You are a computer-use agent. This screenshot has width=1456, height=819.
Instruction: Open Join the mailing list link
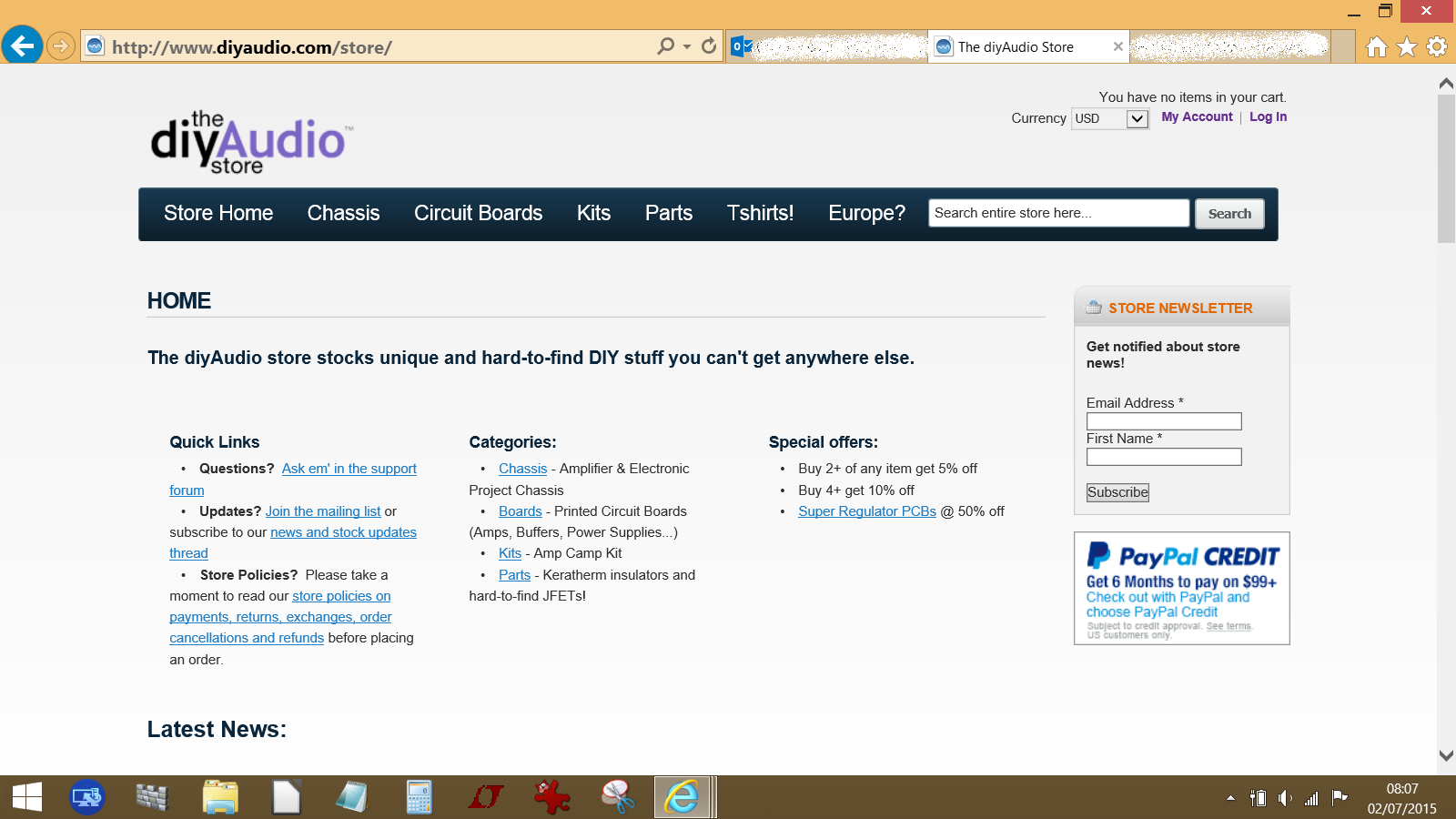(323, 511)
